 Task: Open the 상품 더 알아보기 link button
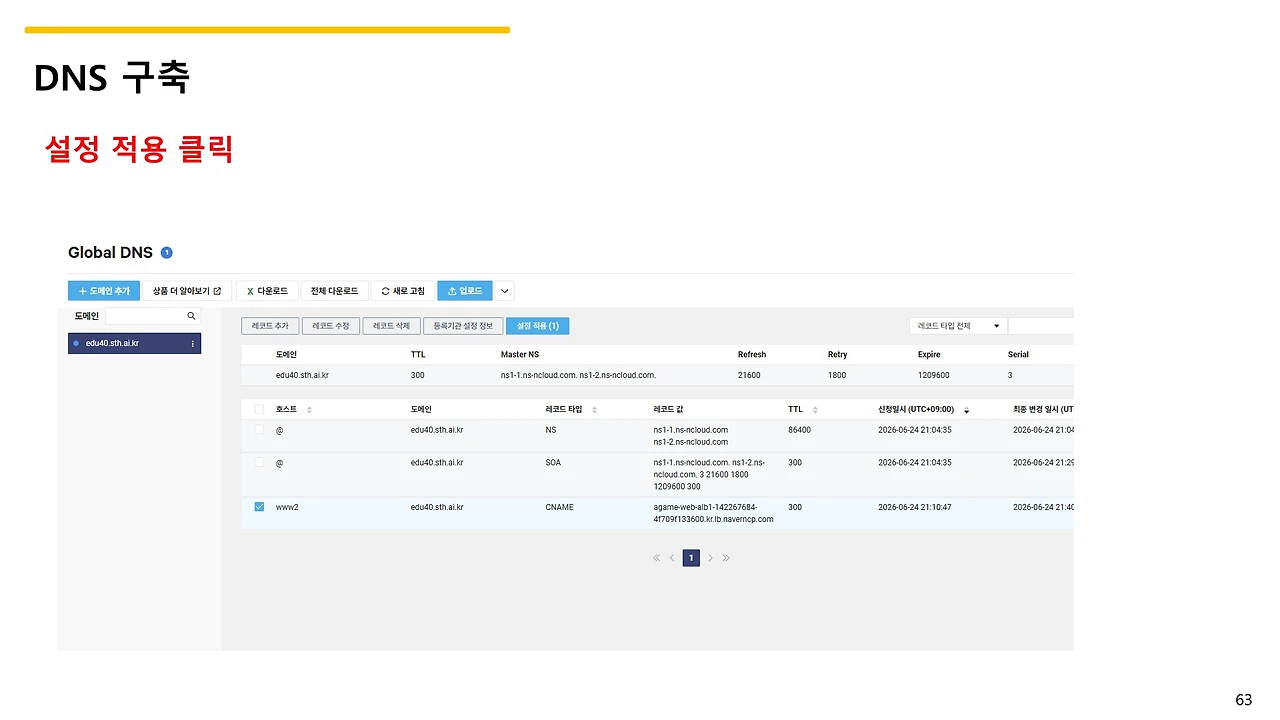(x=187, y=291)
